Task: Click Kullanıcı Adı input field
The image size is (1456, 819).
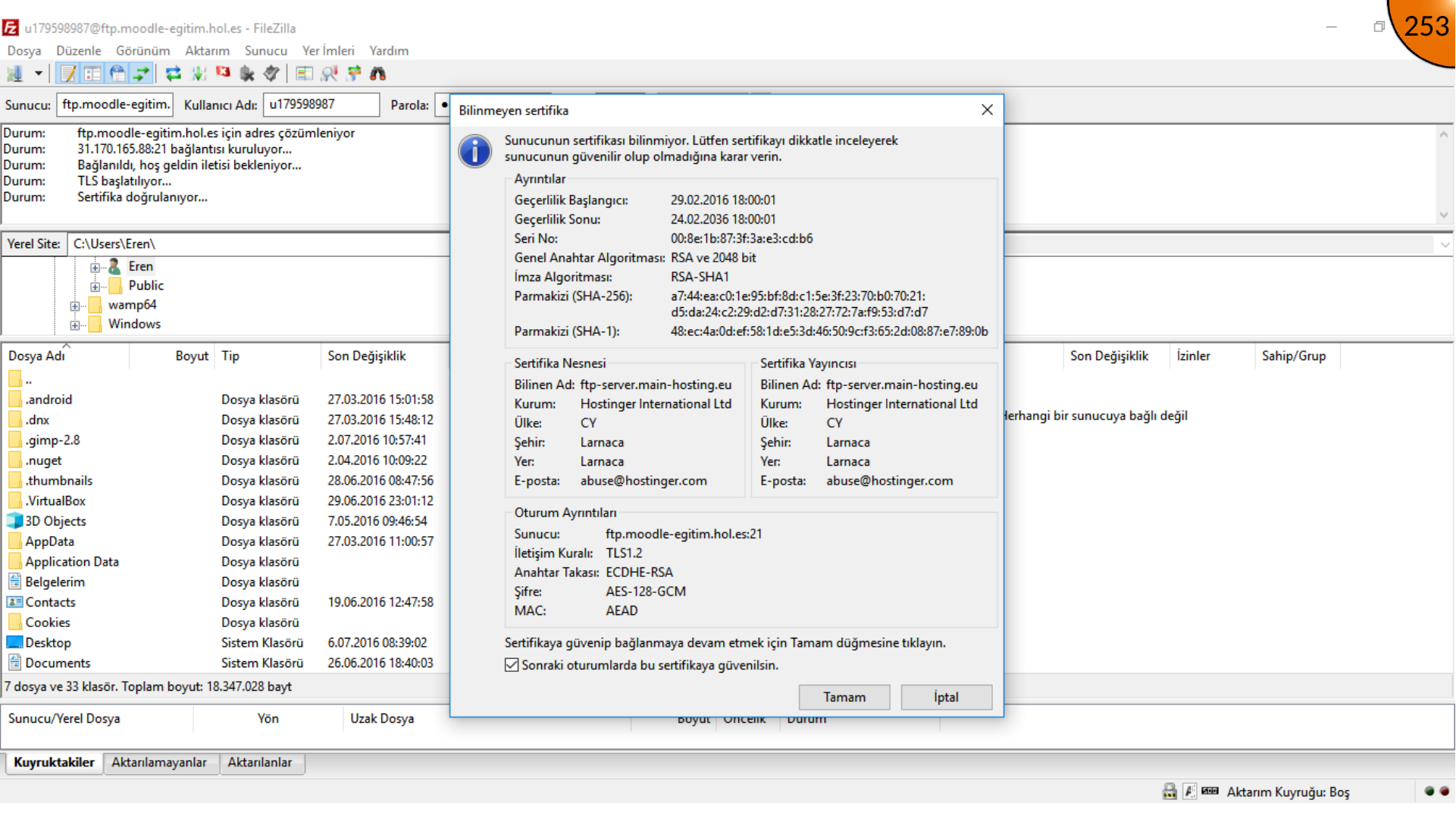Action: click(x=321, y=105)
